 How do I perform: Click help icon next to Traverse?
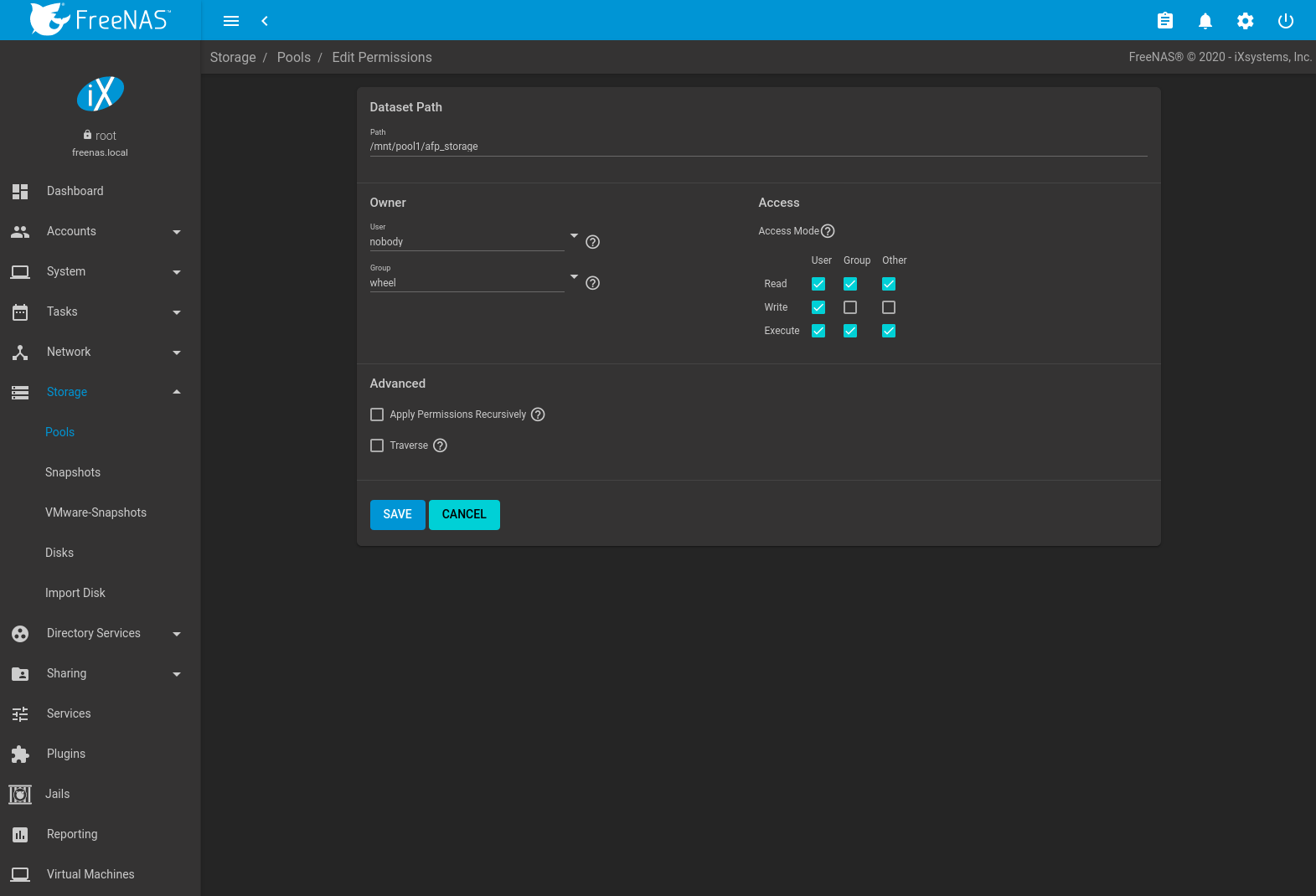click(440, 445)
